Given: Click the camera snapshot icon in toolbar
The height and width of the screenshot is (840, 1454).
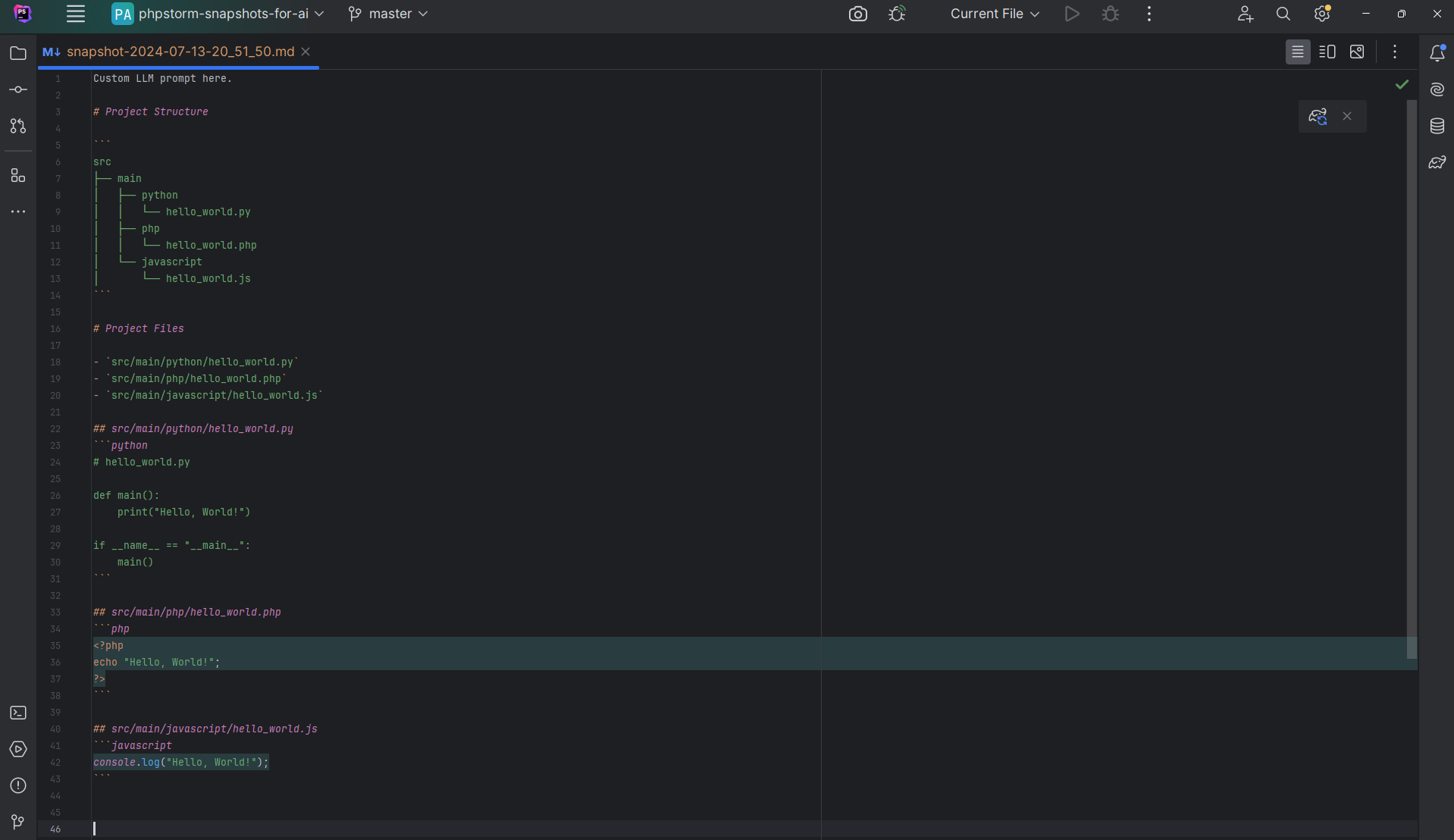Looking at the screenshot, I should 857,14.
